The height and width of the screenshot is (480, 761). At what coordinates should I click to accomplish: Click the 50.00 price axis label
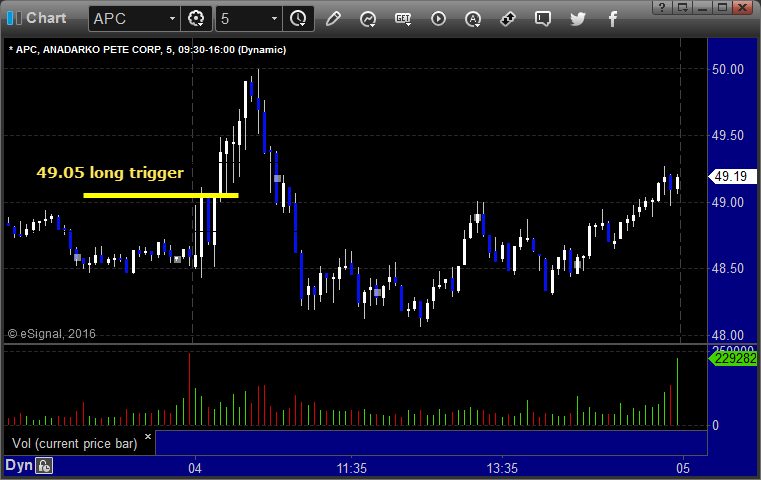click(728, 69)
